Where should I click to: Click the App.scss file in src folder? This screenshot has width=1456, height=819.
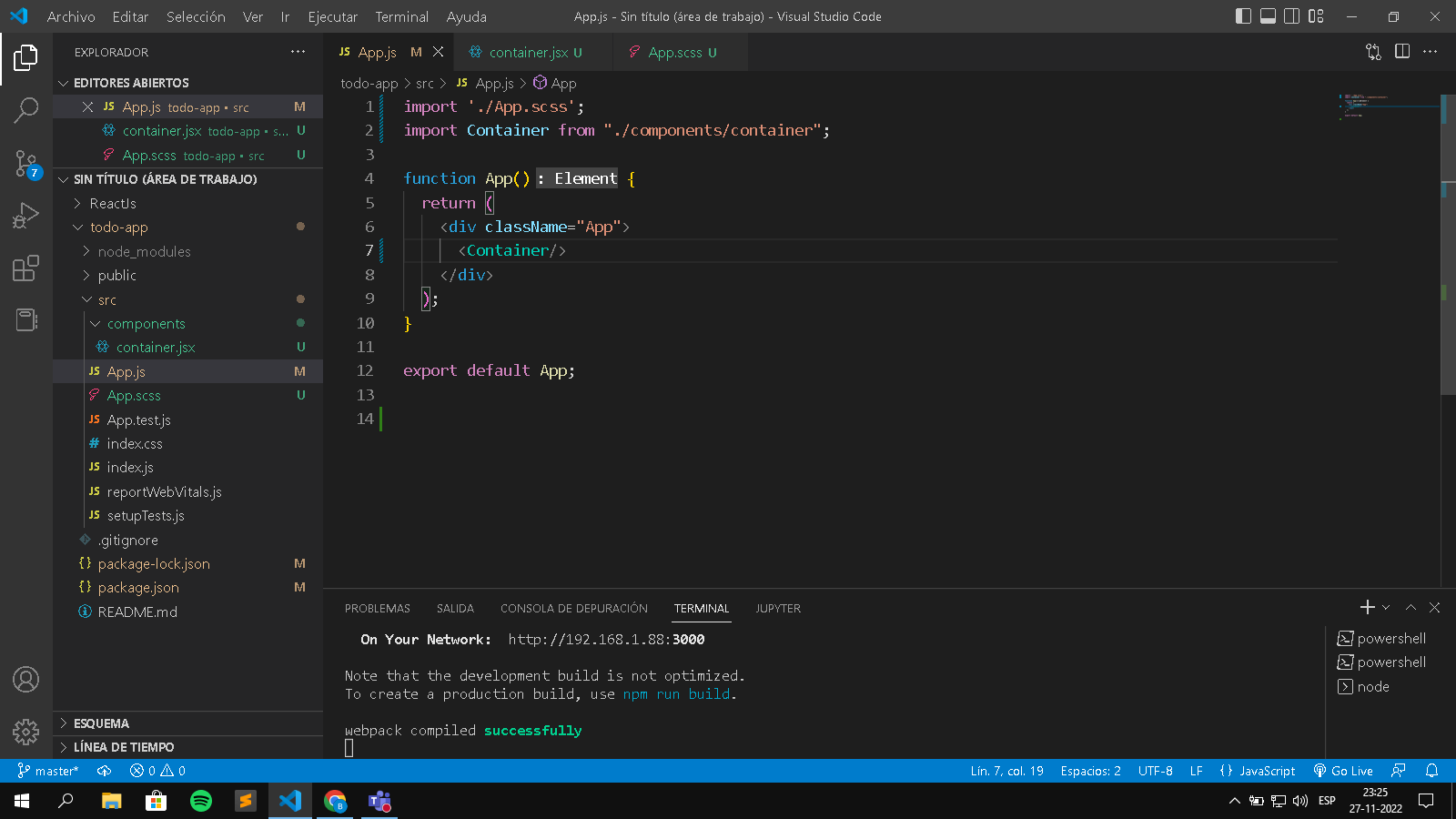click(x=133, y=395)
